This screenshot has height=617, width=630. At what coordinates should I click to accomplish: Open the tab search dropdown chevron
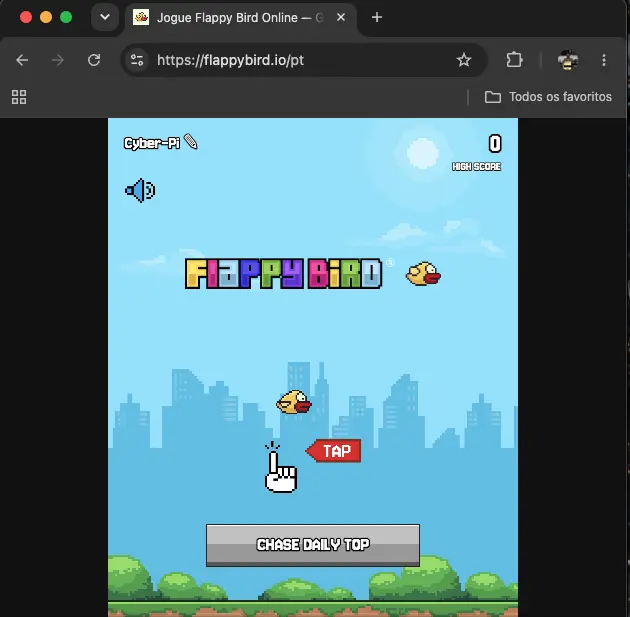(x=105, y=17)
